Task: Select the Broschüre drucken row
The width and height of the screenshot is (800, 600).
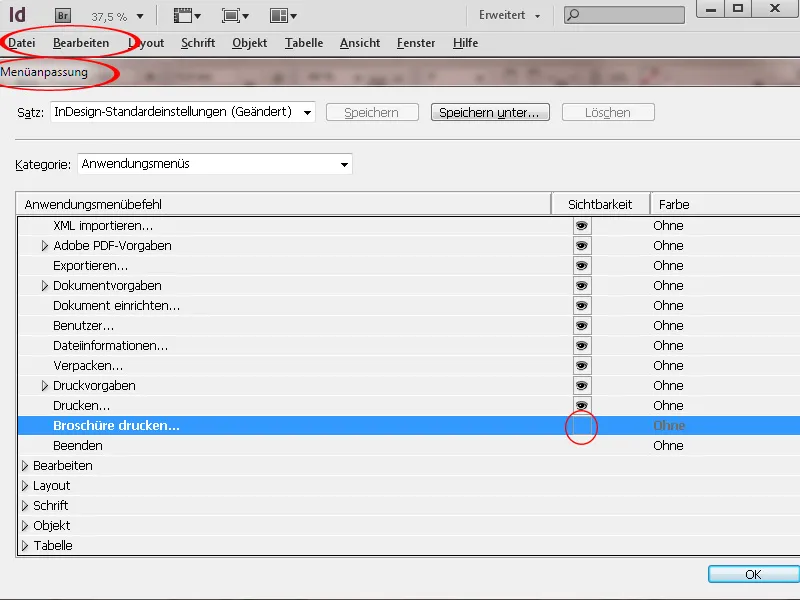Action: coord(409,426)
